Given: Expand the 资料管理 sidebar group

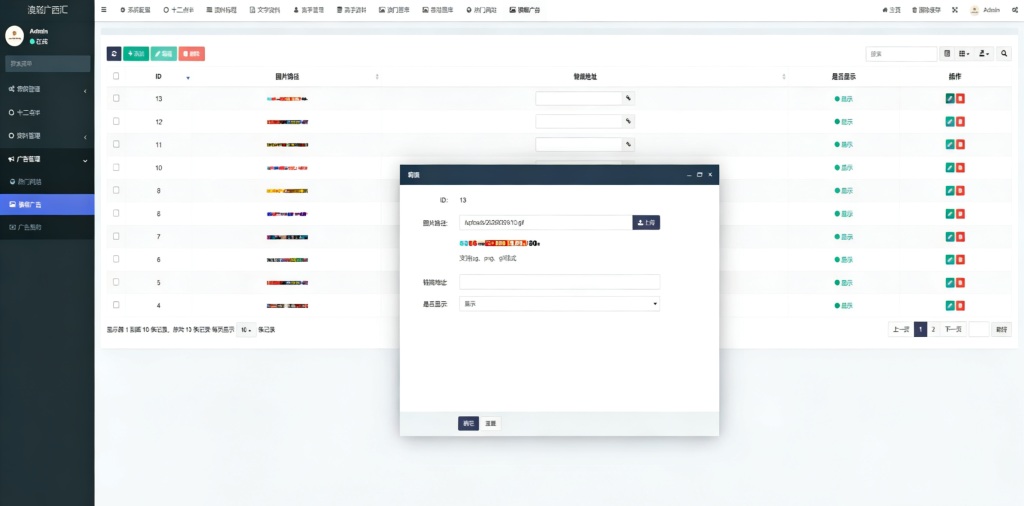Looking at the screenshot, I should coord(47,136).
